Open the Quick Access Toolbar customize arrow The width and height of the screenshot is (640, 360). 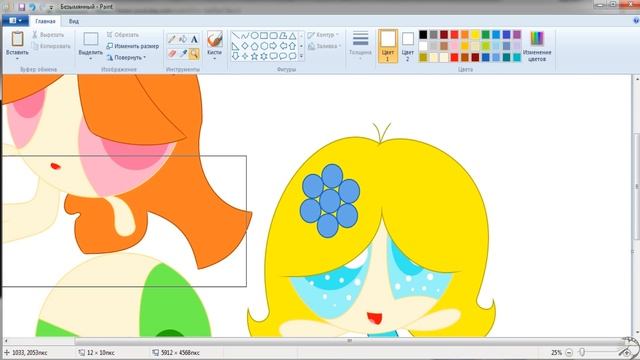pyautogui.click(x=51, y=7)
